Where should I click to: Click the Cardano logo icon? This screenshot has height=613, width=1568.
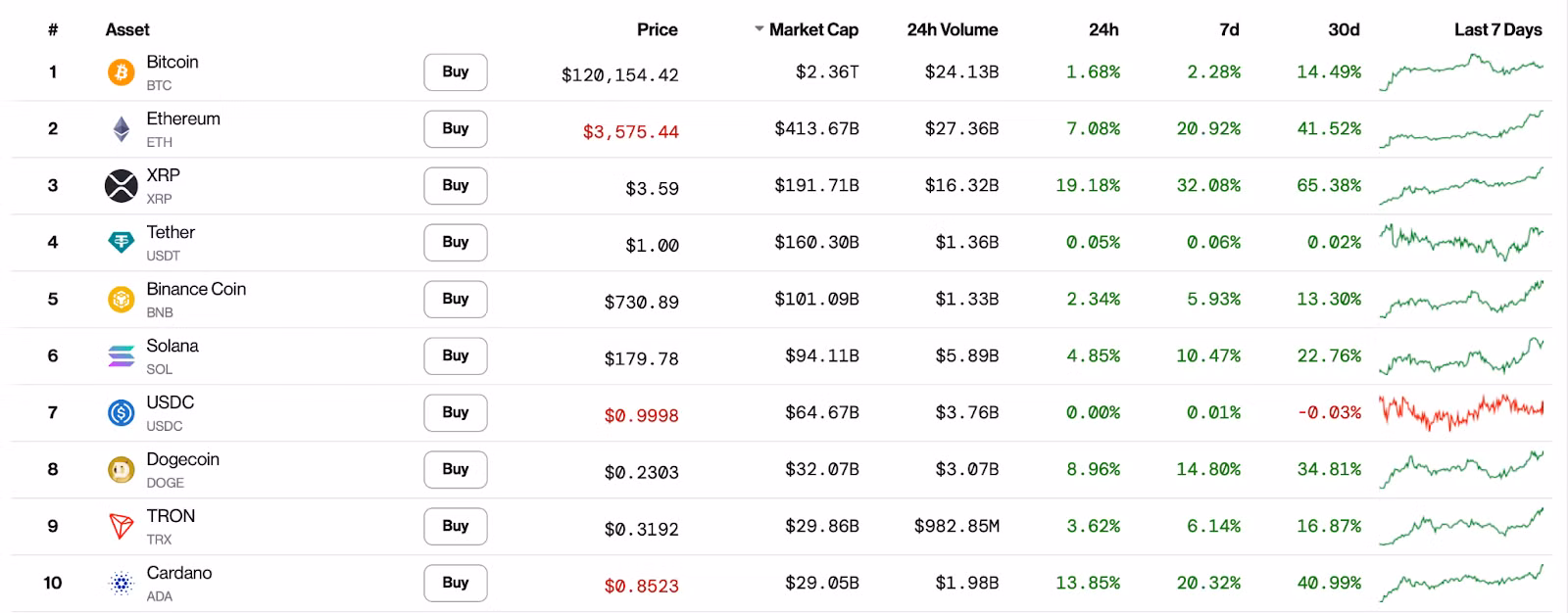click(x=121, y=584)
